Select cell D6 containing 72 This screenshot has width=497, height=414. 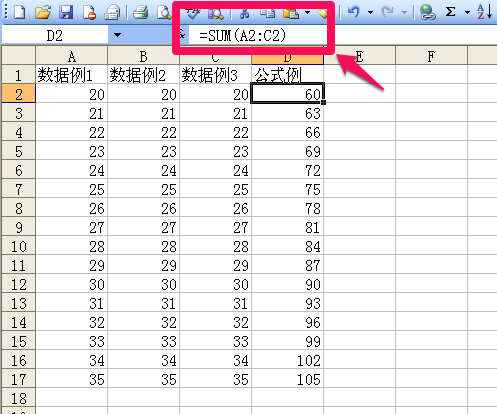(x=287, y=170)
